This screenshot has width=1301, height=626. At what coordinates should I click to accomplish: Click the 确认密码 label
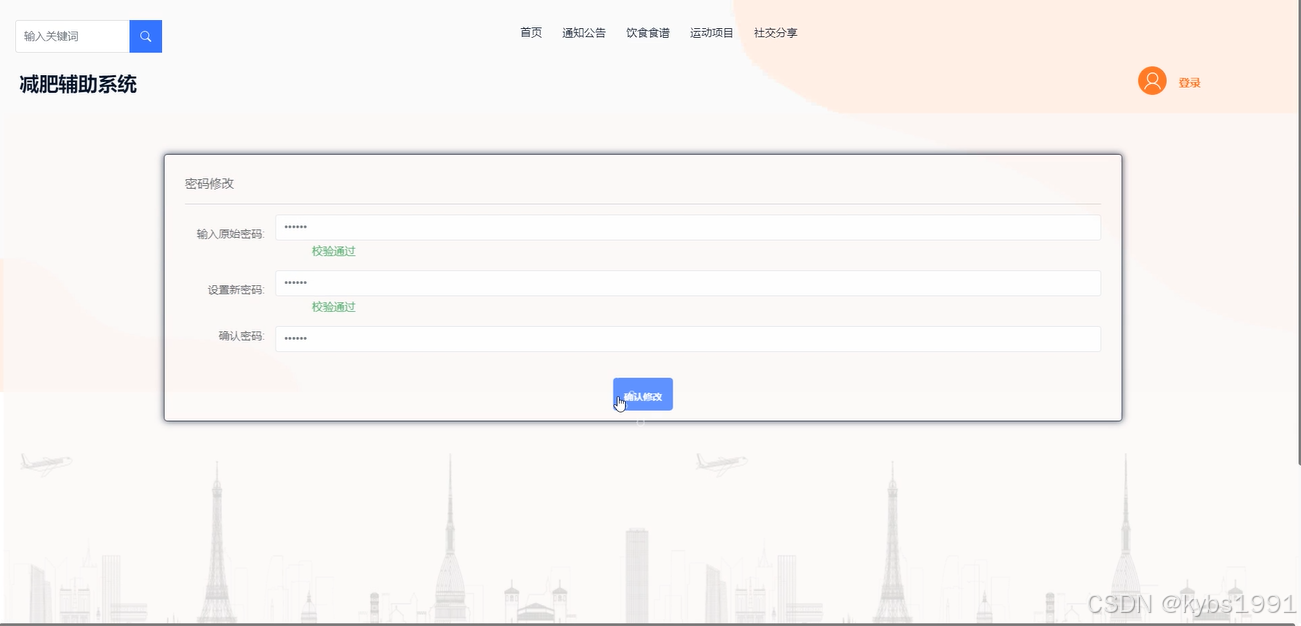(241, 336)
